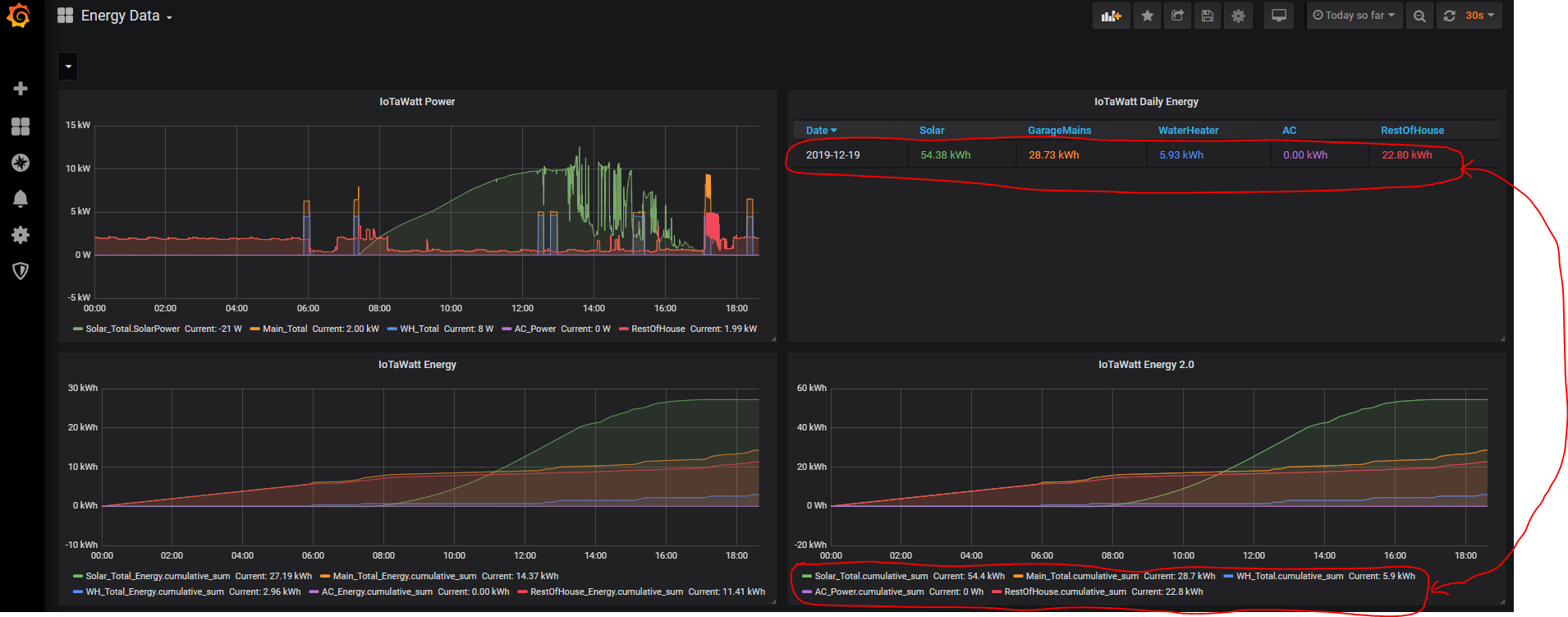Toggle Main_Total_Energy.cumulative_sum legend series
The height and width of the screenshot is (617, 1568).
point(405,577)
